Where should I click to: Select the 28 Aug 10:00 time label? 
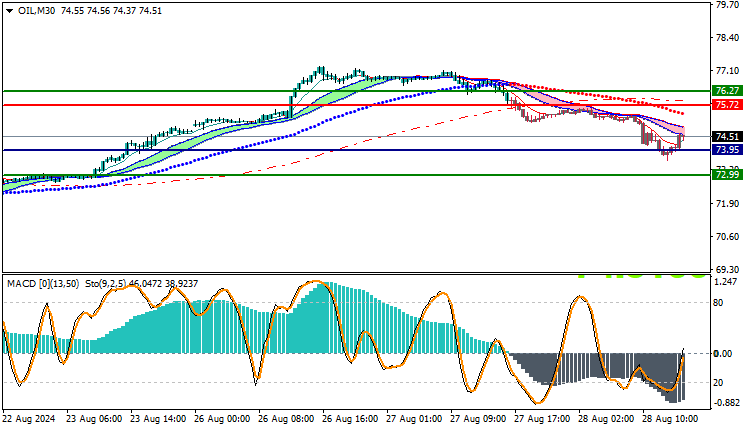671,419
